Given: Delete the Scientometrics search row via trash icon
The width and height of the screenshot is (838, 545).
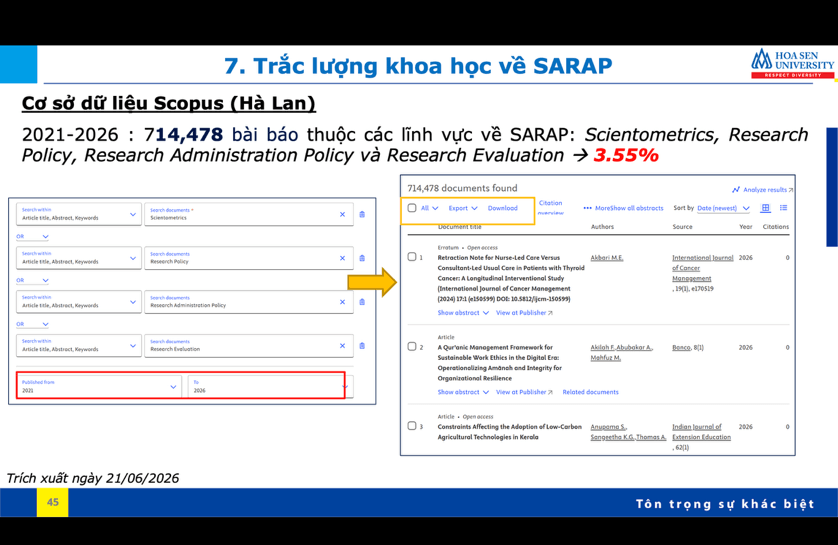Looking at the screenshot, I should pos(362,214).
